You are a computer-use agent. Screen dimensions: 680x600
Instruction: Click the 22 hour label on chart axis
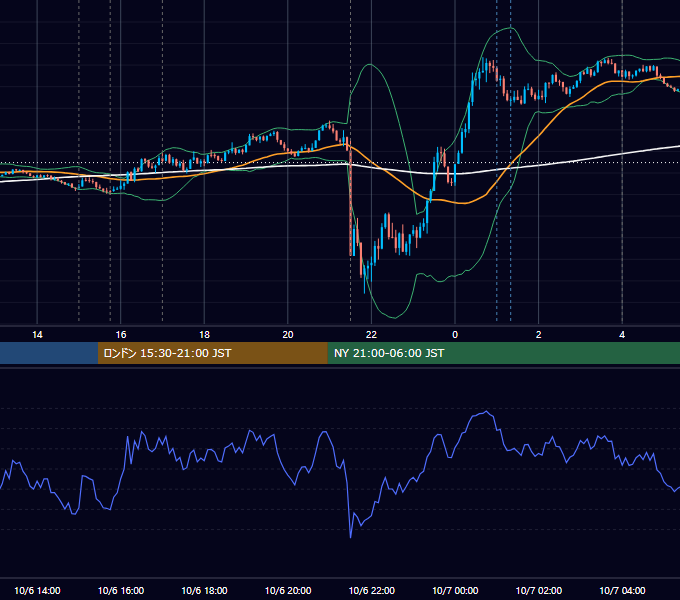tap(371, 335)
